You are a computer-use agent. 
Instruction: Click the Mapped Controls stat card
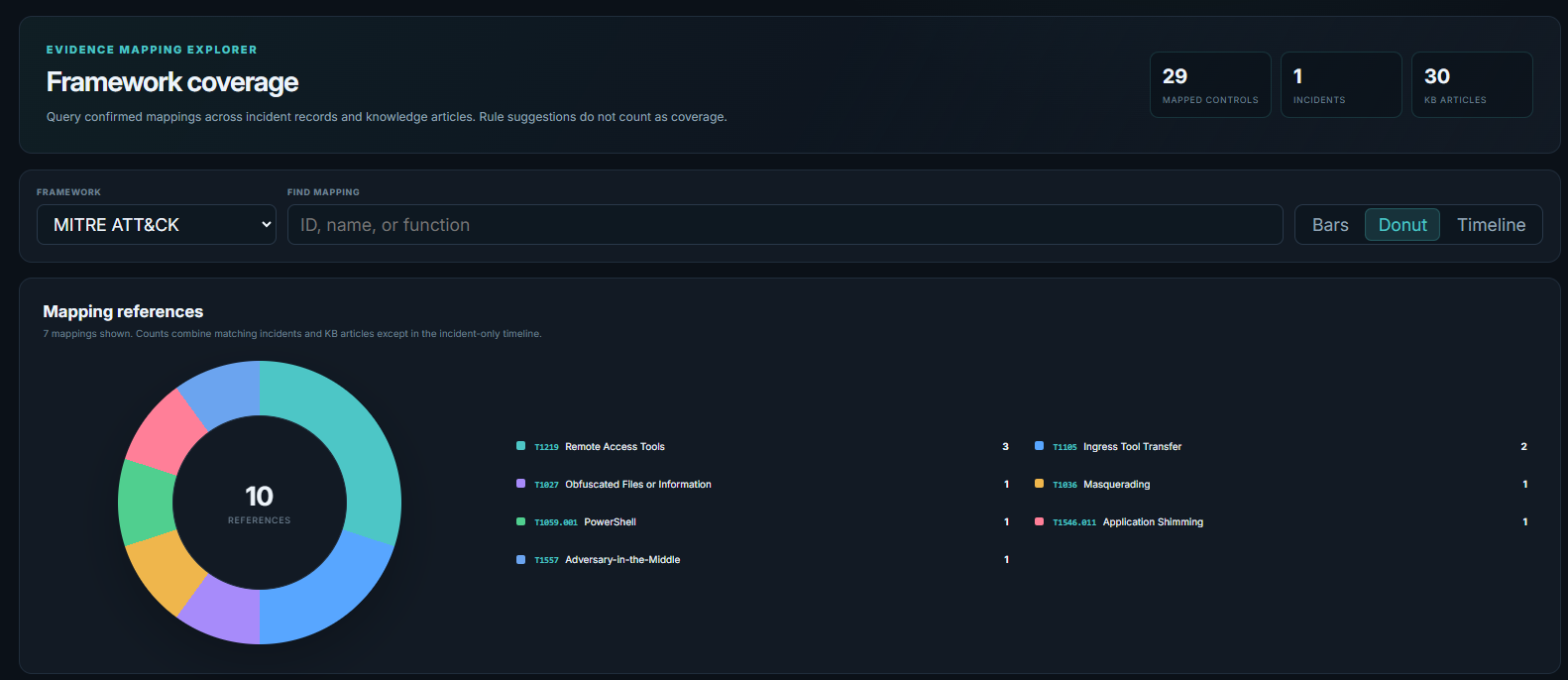pos(1210,85)
